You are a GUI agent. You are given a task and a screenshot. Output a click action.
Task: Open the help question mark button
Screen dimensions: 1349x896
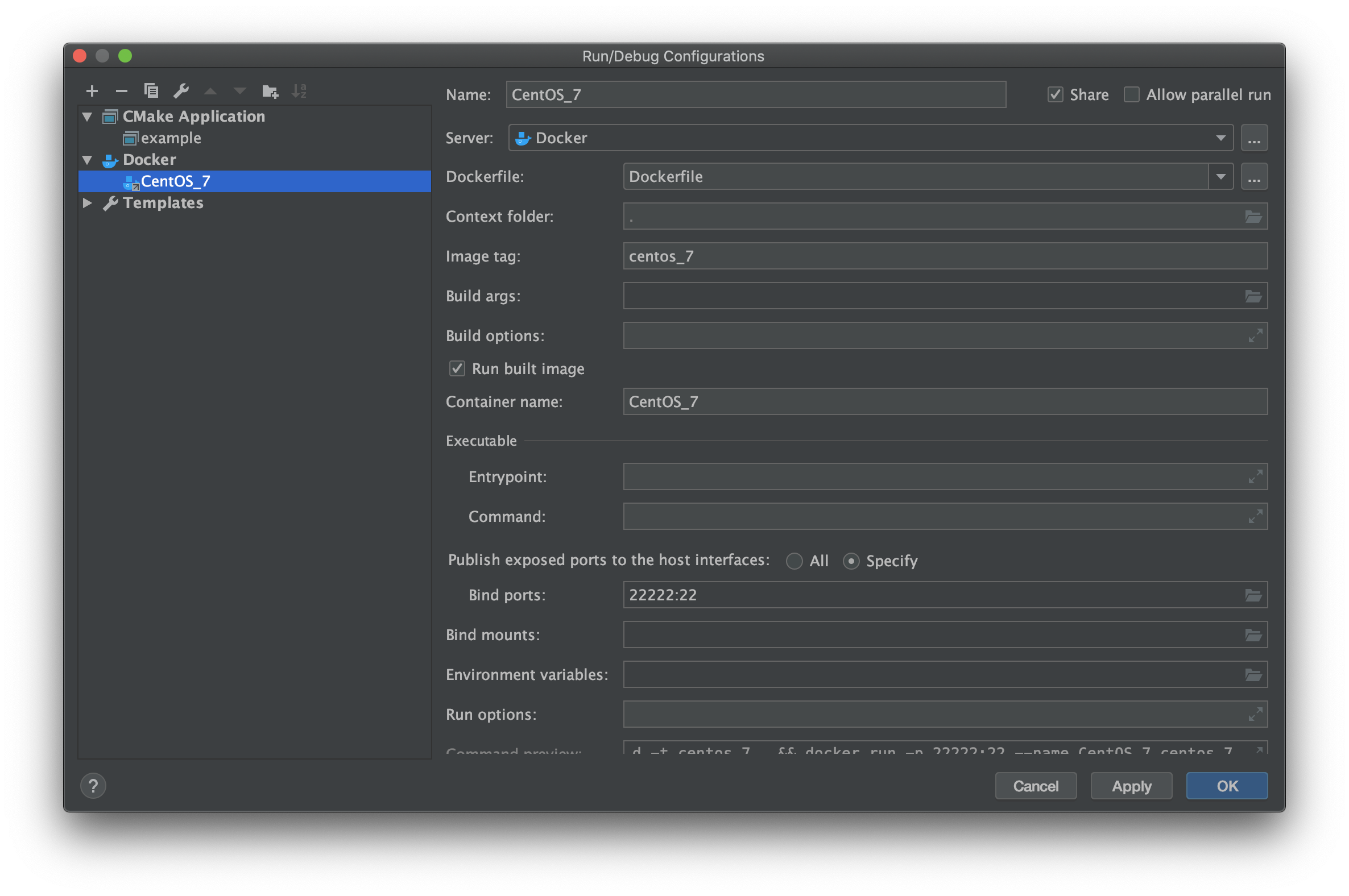pos(93,786)
